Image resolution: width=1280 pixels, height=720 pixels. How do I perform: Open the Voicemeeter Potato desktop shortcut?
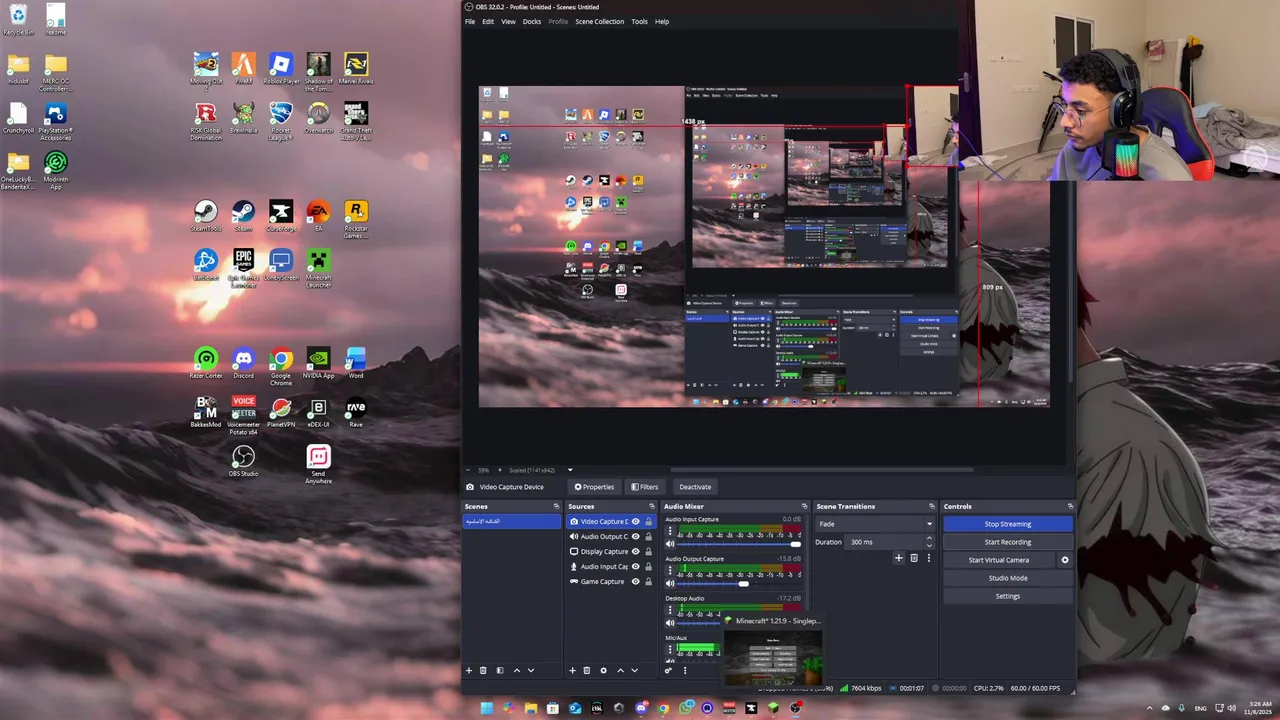click(243, 413)
